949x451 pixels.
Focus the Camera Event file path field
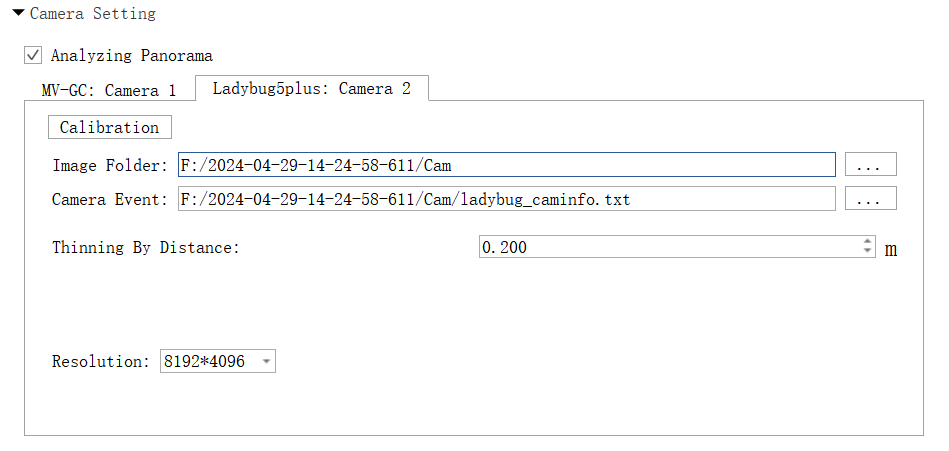pyautogui.click(x=506, y=199)
